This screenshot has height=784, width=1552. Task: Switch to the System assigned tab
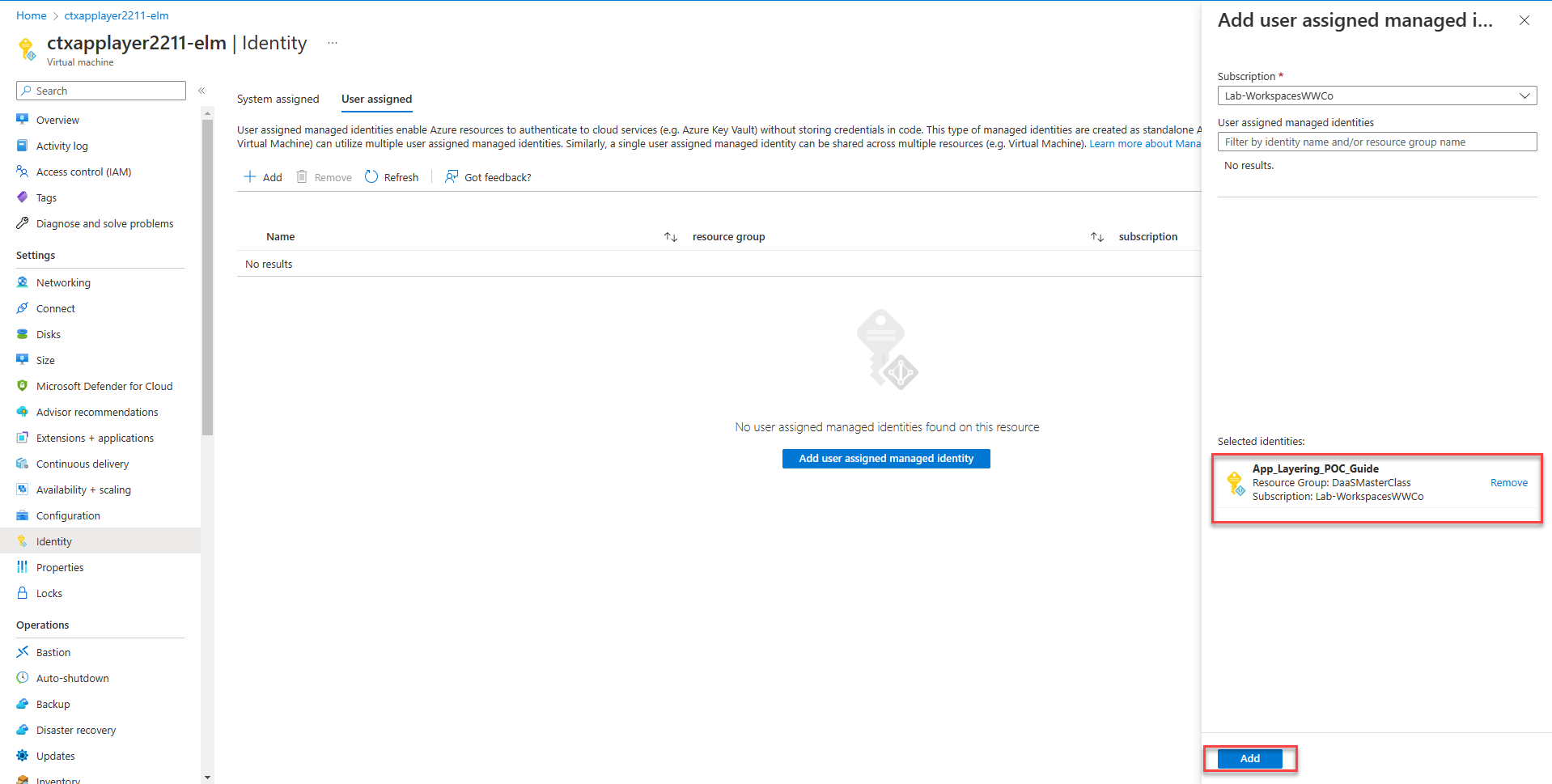[278, 100]
